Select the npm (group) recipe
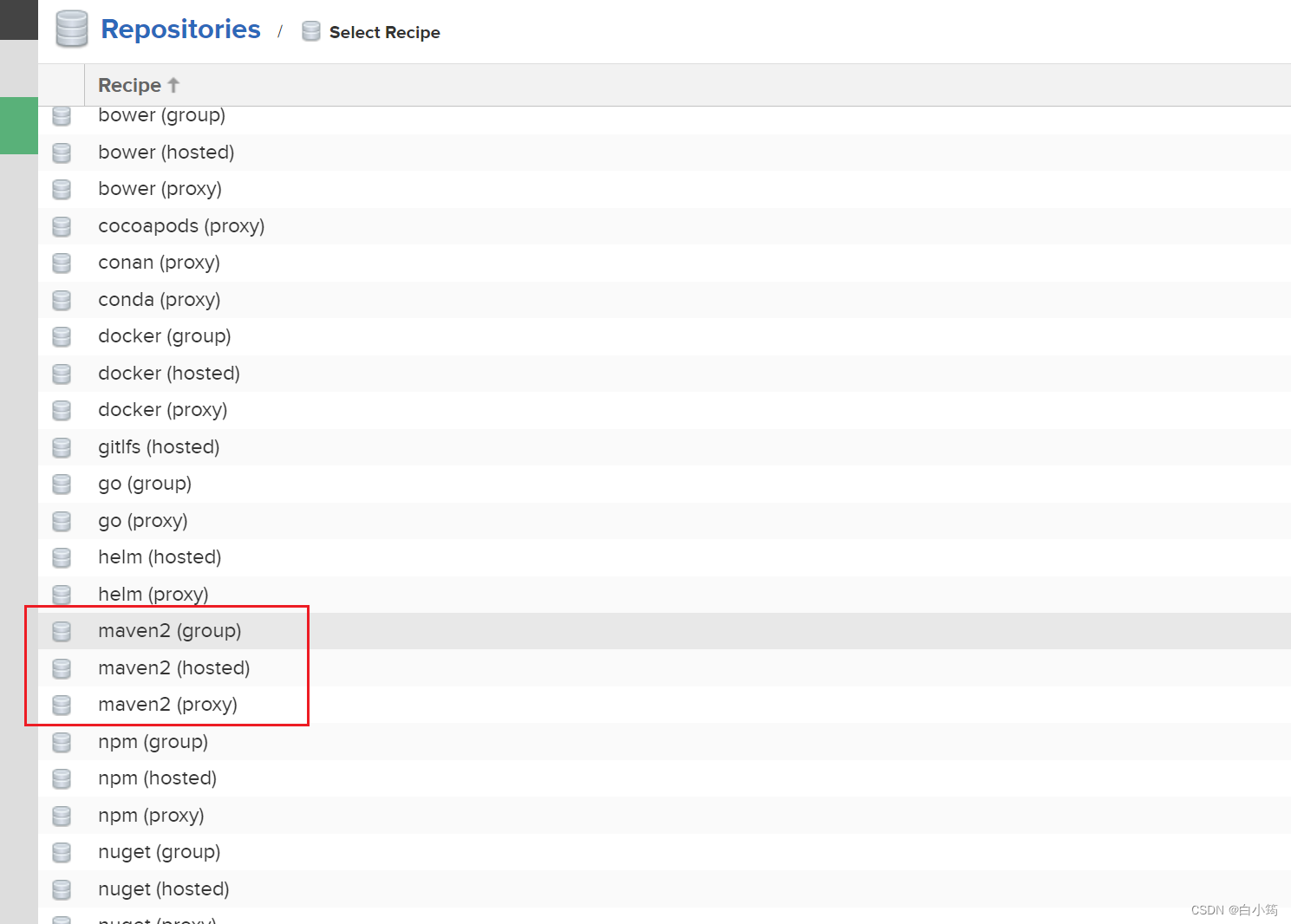 point(664,742)
